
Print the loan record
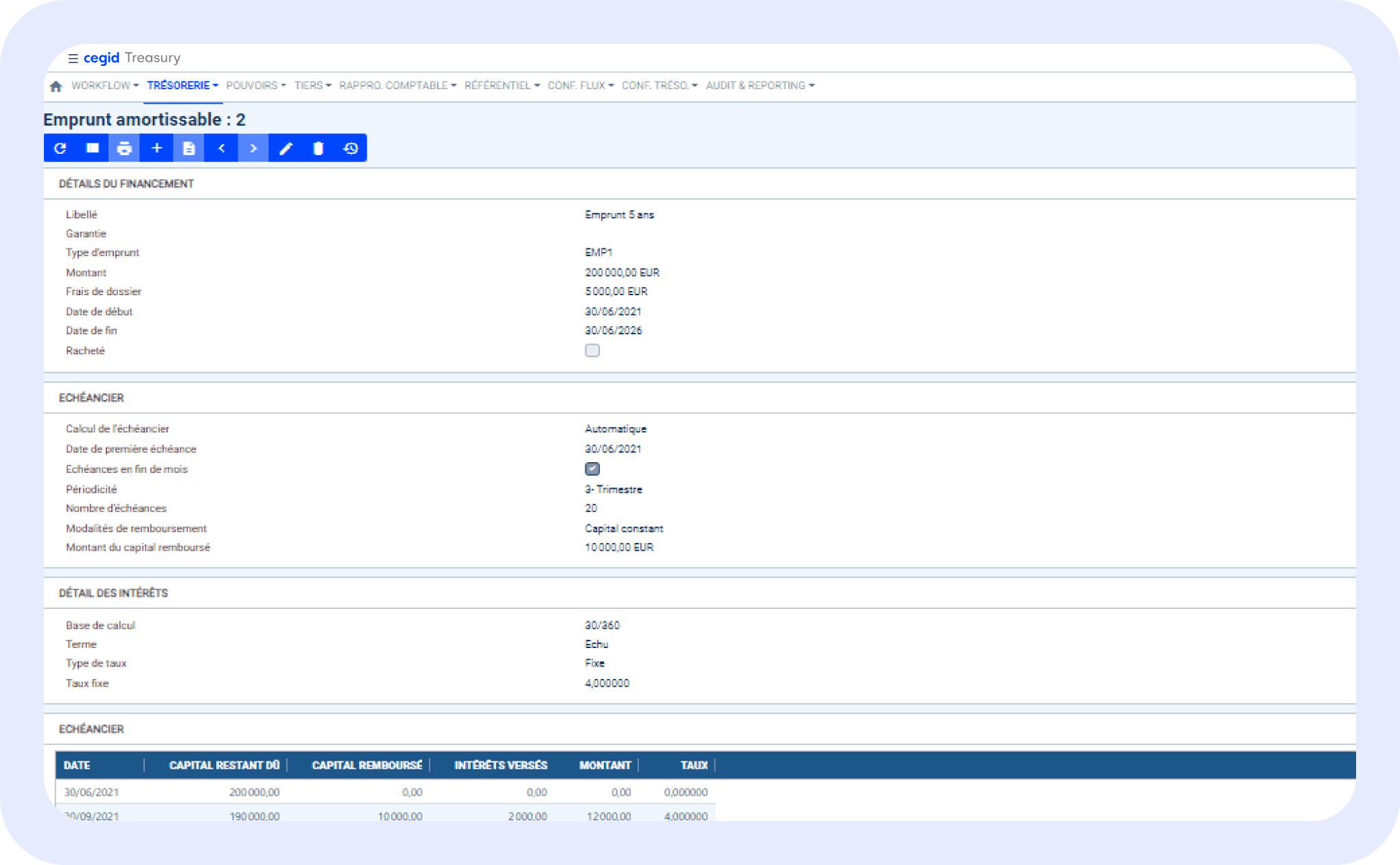(x=124, y=148)
